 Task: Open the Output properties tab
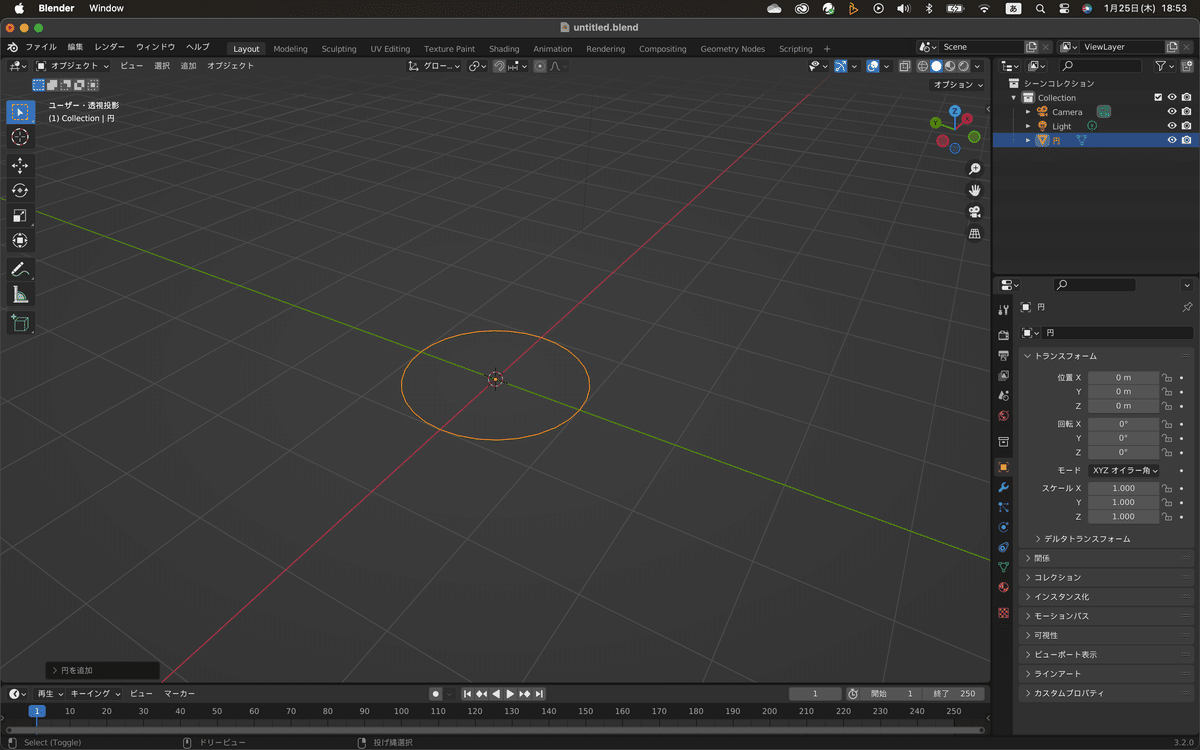1004,355
